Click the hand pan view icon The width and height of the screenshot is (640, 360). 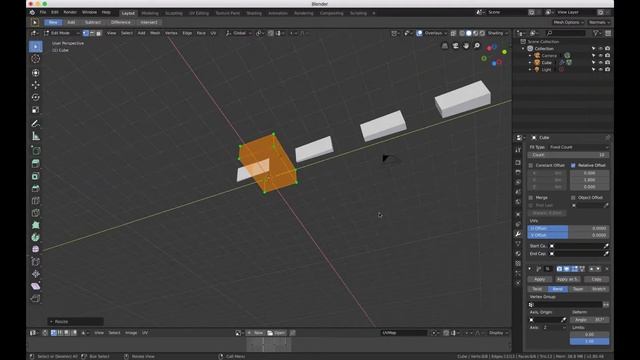click(466, 46)
